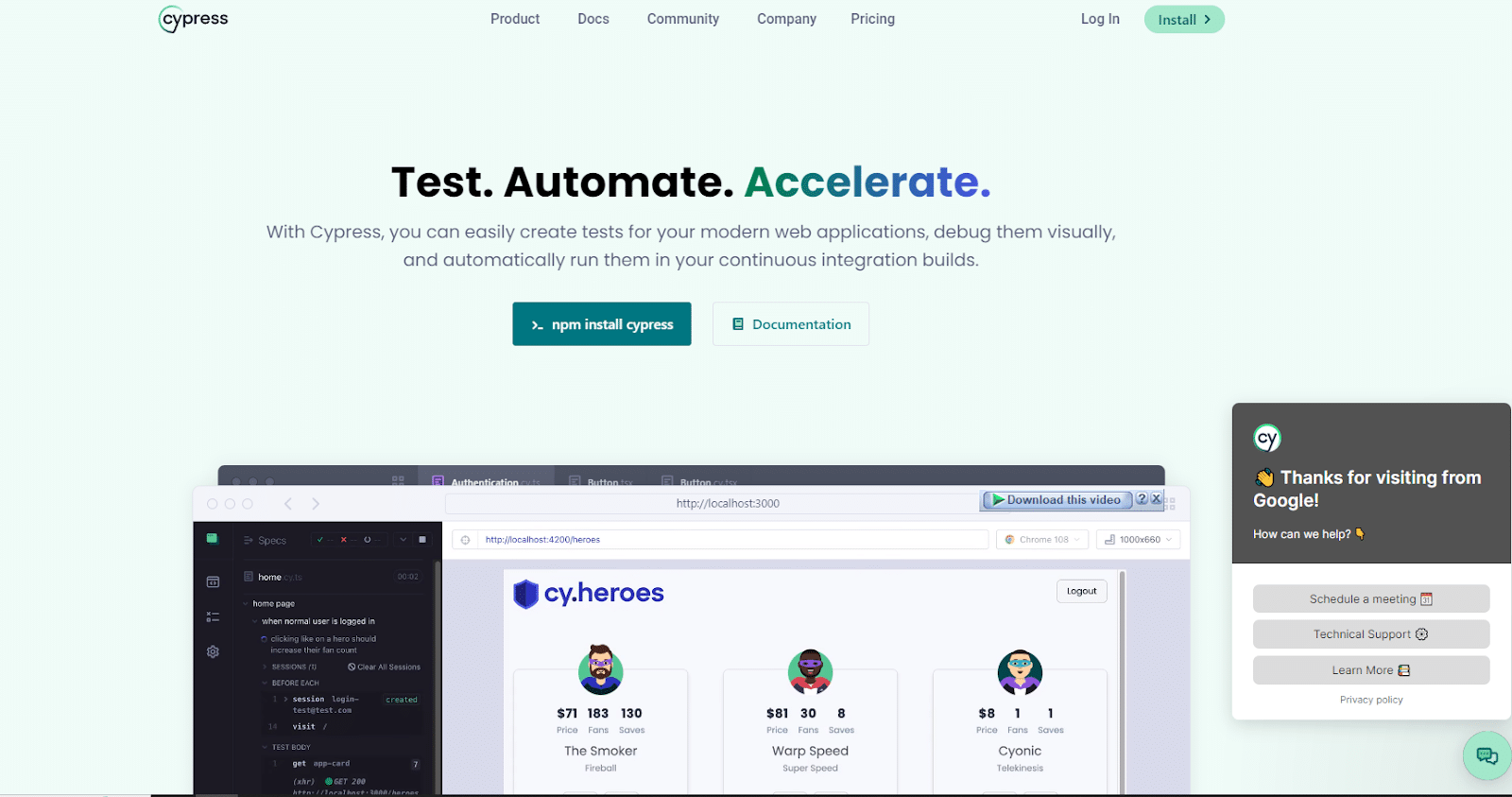This screenshot has height=797, width=1512.
Task: Open the test runner chevron dropdown
Action: 403,540
